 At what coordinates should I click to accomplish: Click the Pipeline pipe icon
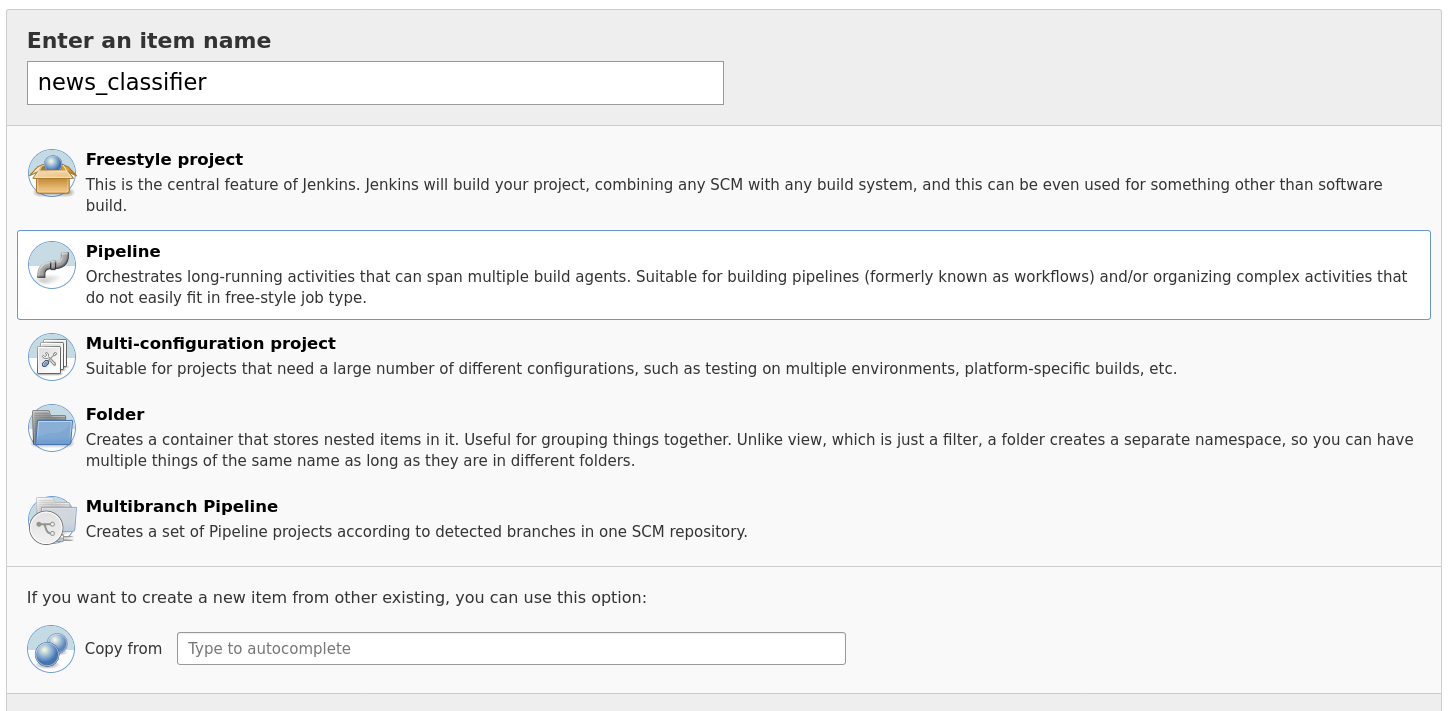click(x=52, y=265)
